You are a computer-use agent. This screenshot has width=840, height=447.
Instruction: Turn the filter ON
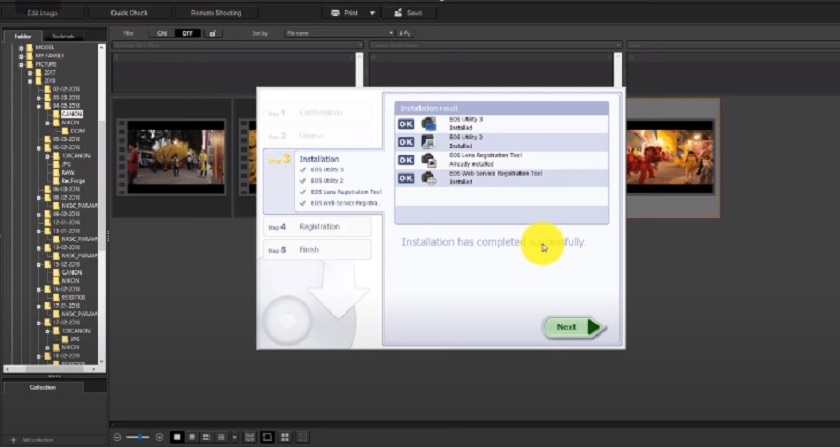[x=162, y=33]
